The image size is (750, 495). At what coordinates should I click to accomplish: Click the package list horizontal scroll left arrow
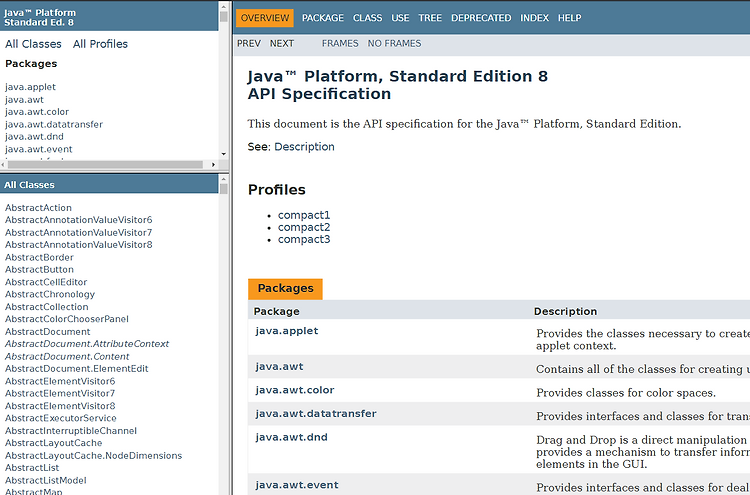4,165
